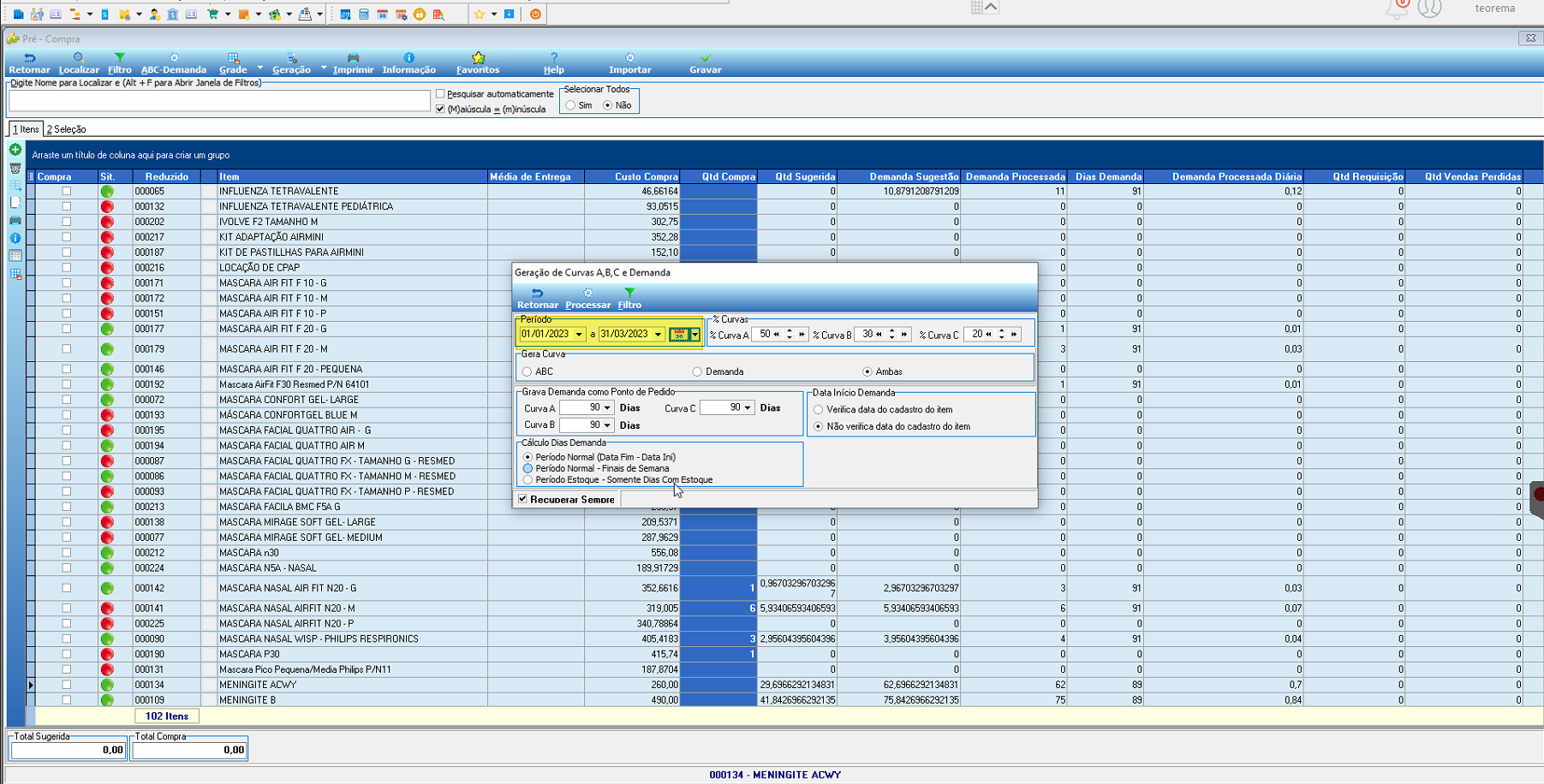Toggle the Recuperar Sempre checkbox
The width and height of the screenshot is (1544, 784).
tap(523, 499)
